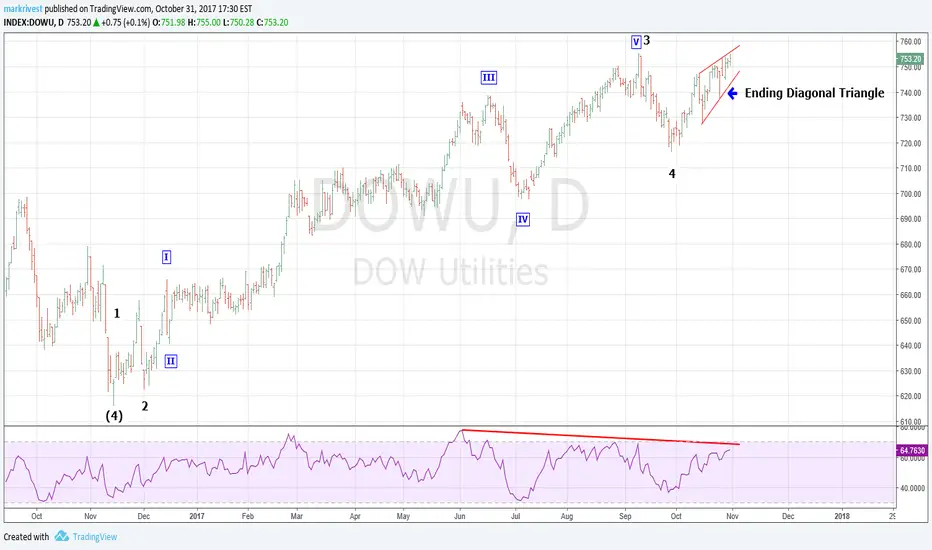Select the green 753.20 last-price tag

coord(910,59)
